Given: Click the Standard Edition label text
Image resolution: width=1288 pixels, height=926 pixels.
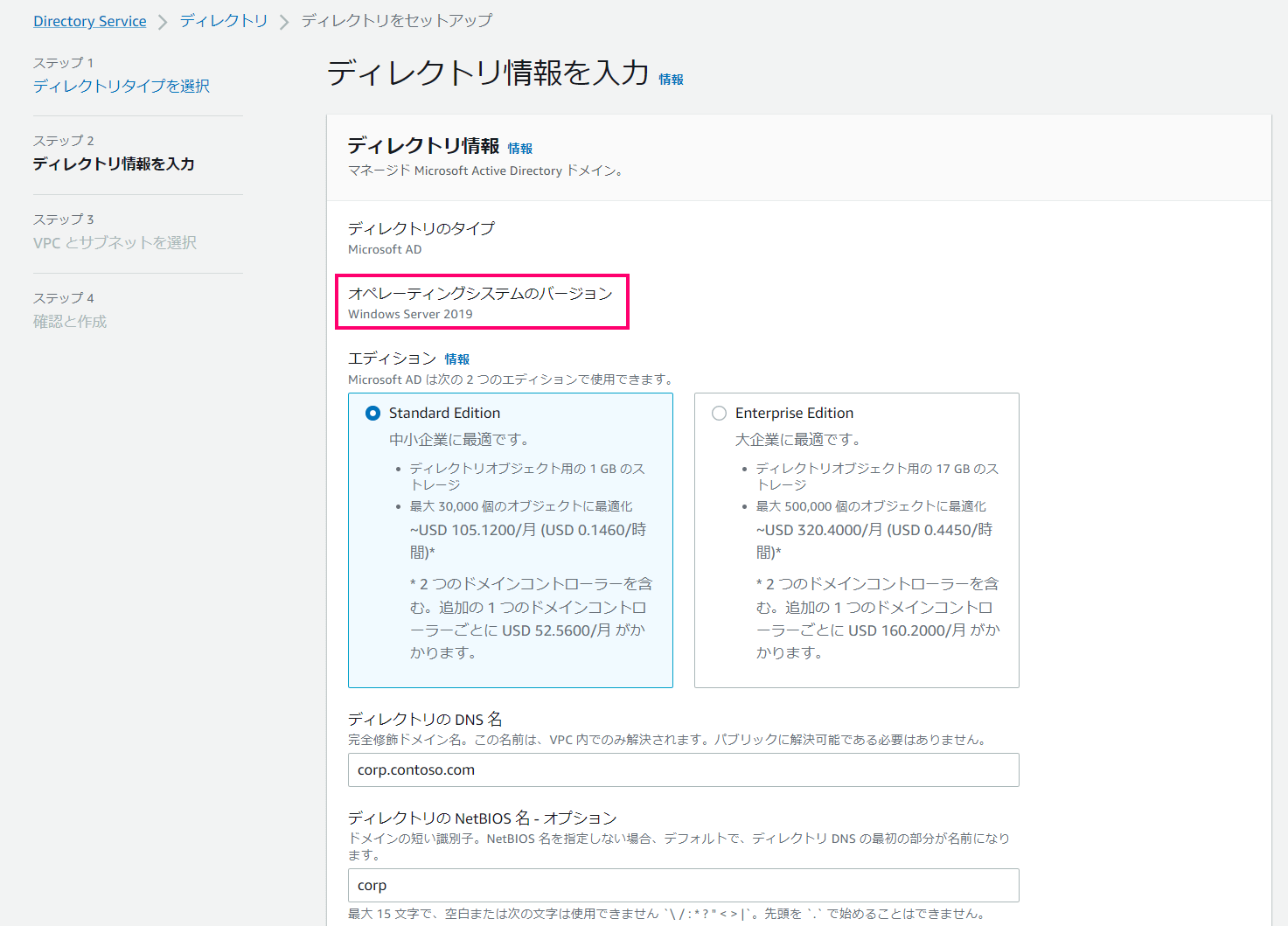Looking at the screenshot, I should 445,413.
